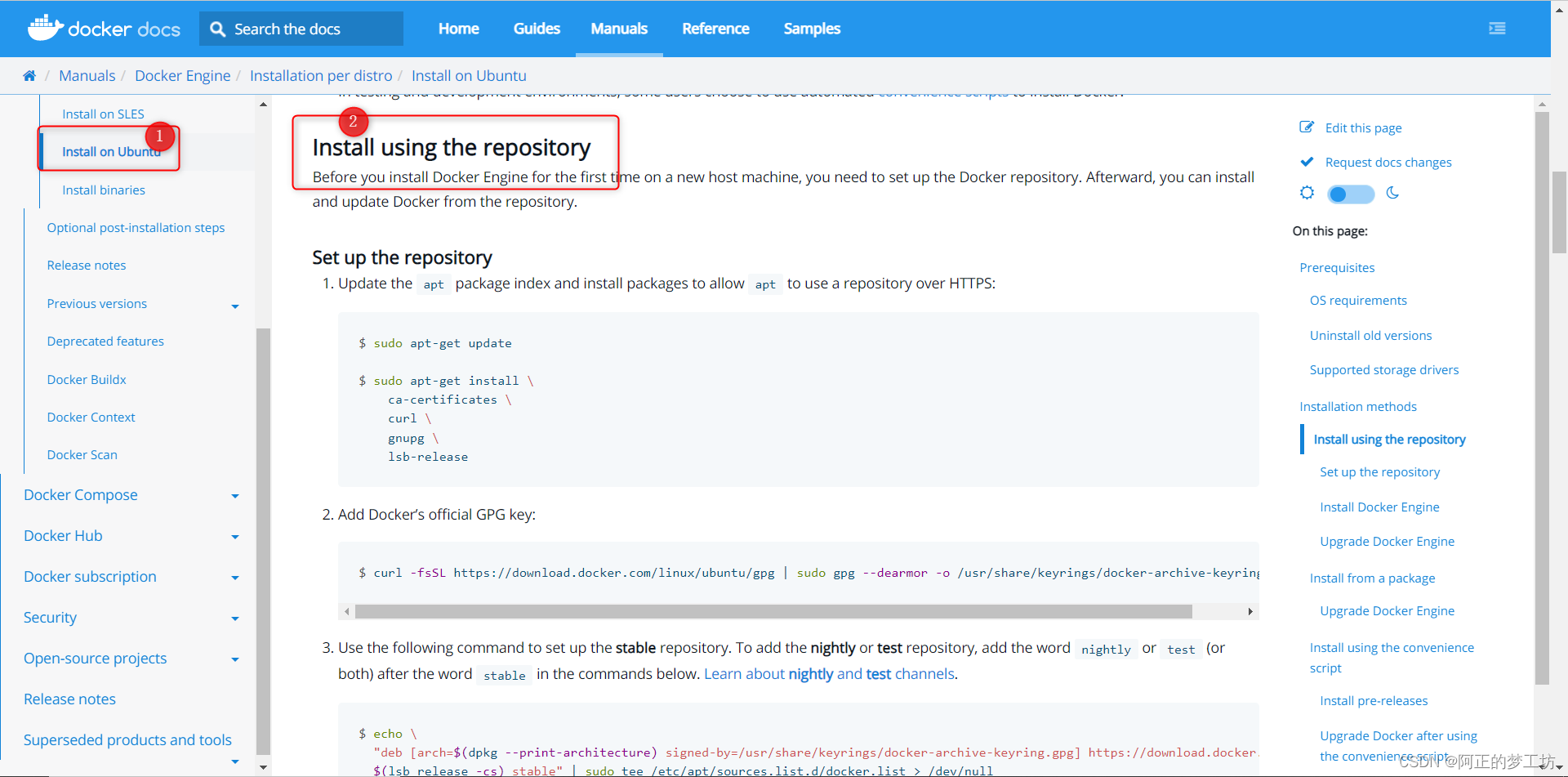Open top-level Release notes in sidebar
The image size is (1568, 777).
(x=69, y=699)
